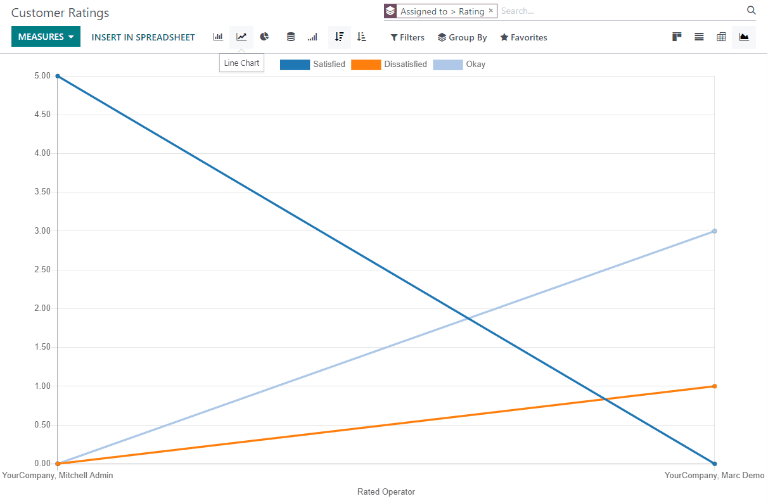Open the Favorites menu
768x501 pixels.
[523, 37]
